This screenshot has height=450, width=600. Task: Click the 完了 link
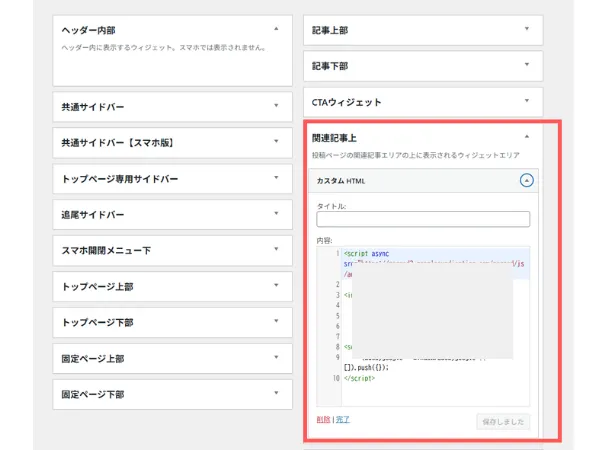click(x=344, y=421)
